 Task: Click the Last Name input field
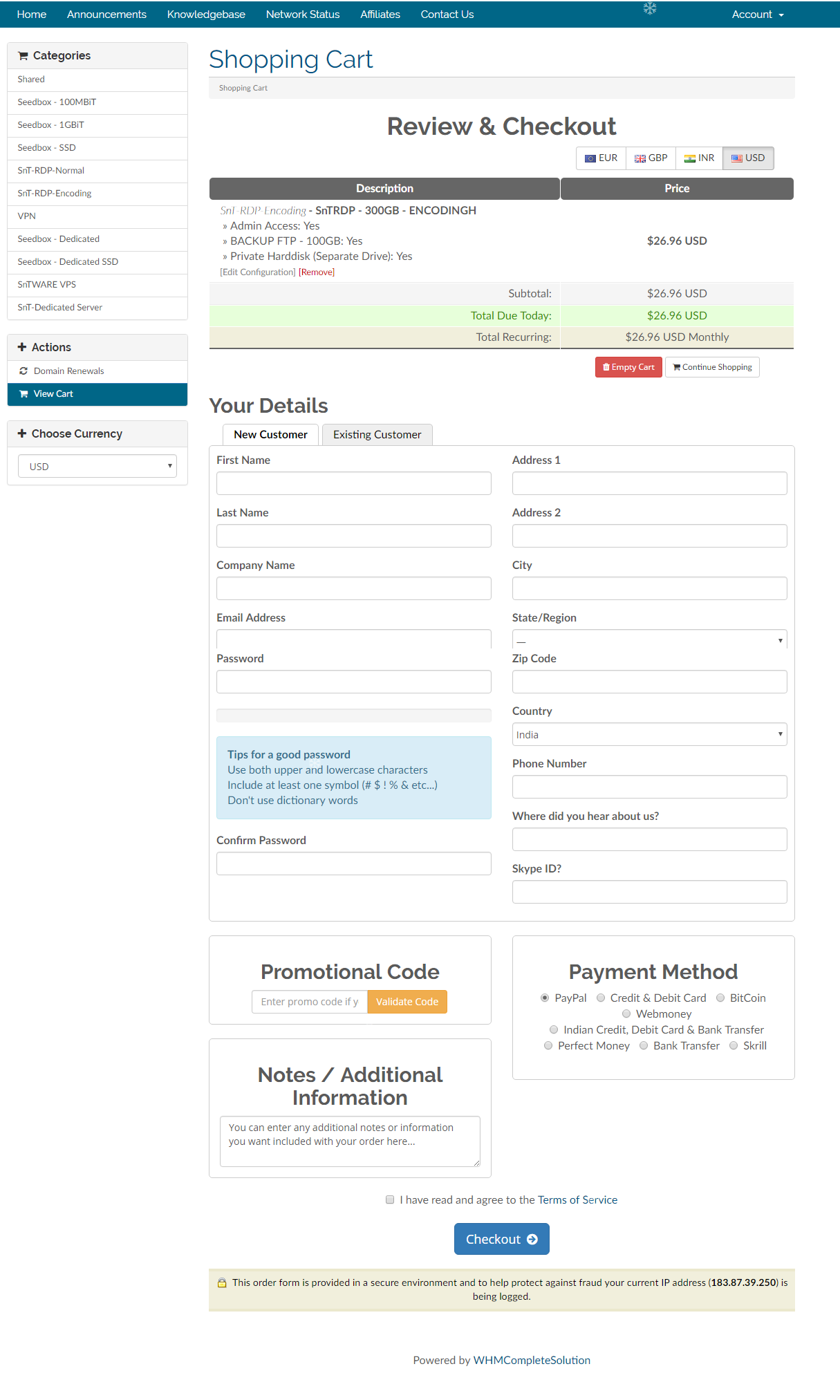coord(353,536)
